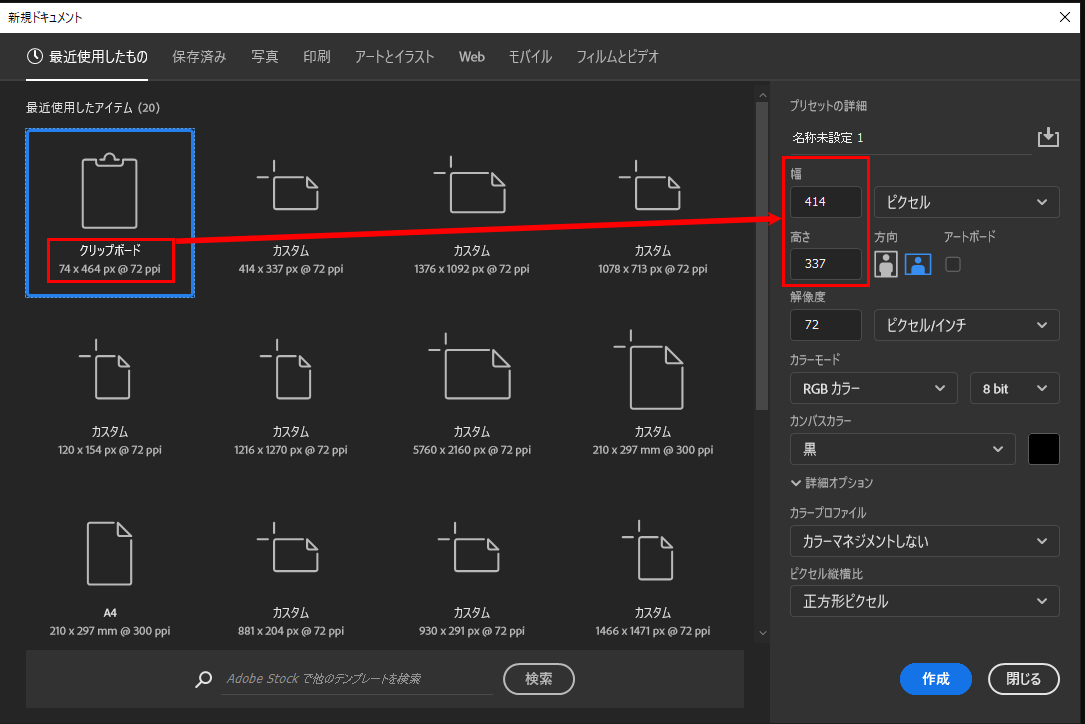Close the 新規ドキュメント dialog window
Viewport: 1085px width, 724px height.
(1065, 17)
